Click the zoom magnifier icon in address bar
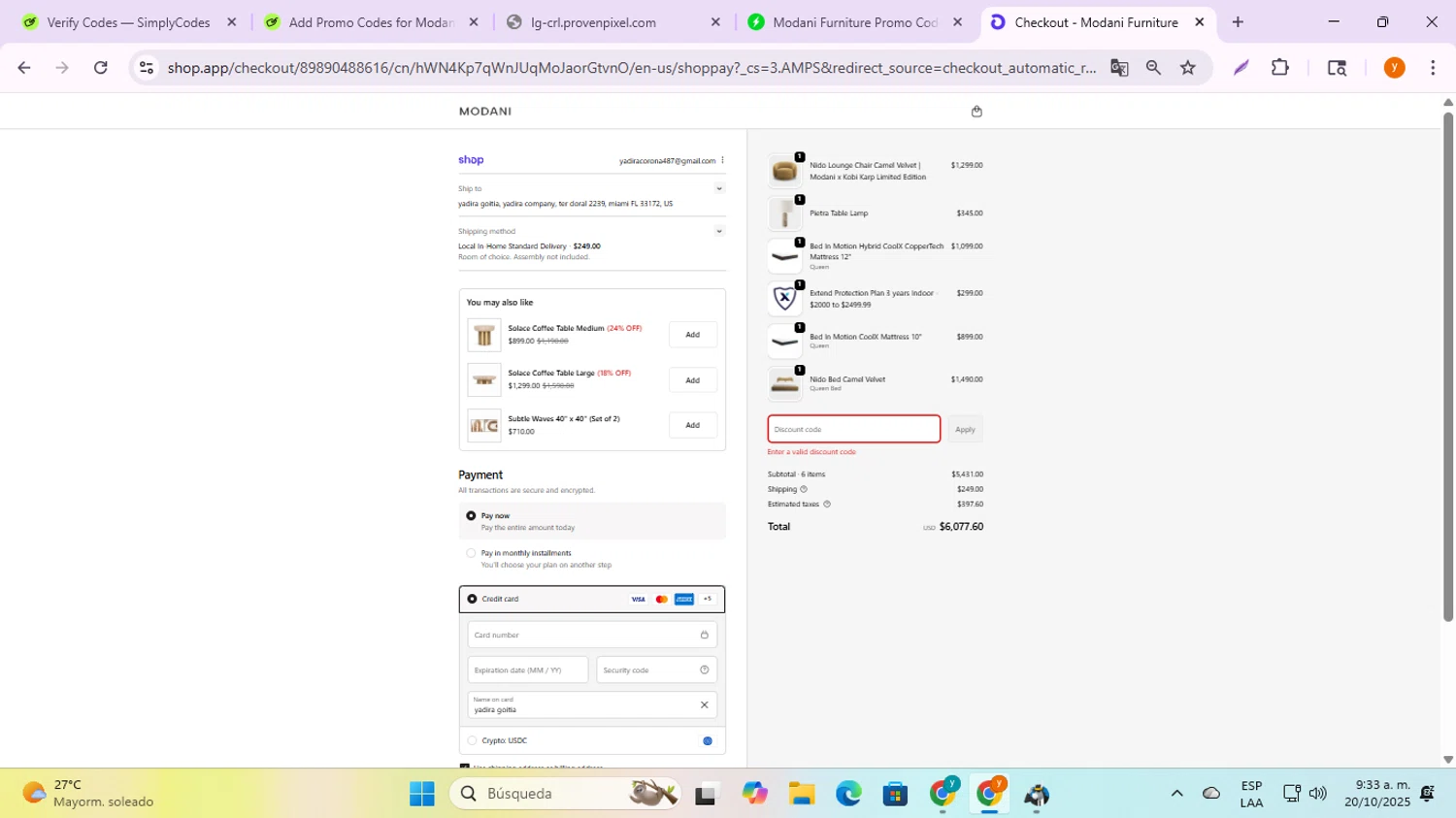This screenshot has height=818, width=1456. click(1153, 68)
